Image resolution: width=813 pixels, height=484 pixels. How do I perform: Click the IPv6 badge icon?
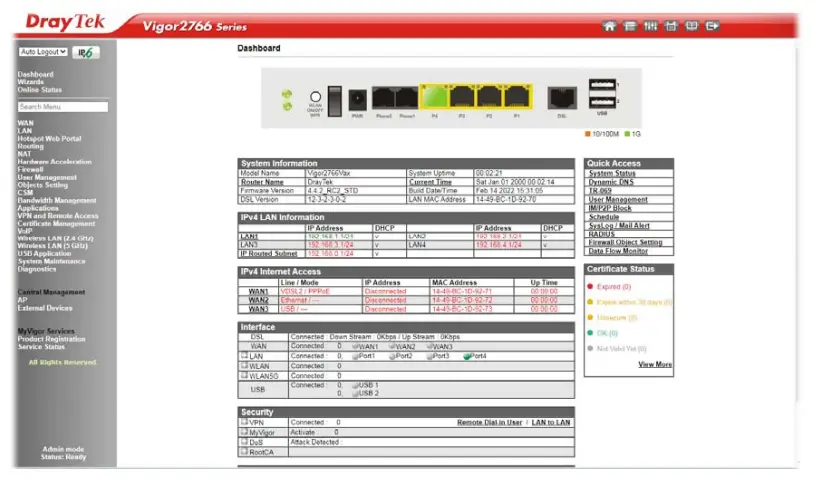[x=86, y=52]
